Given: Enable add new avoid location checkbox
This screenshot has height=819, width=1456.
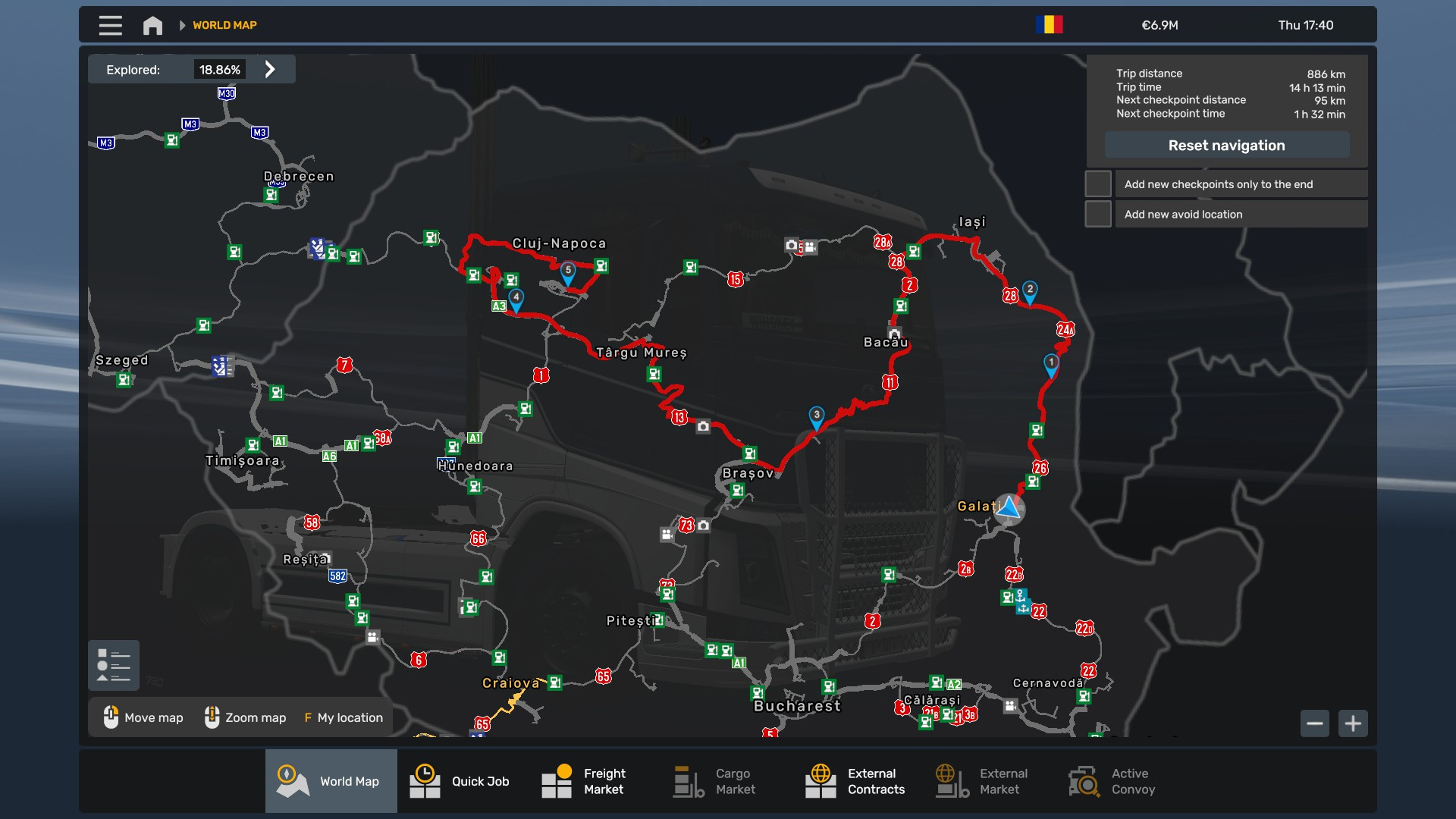Looking at the screenshot, I should tap(1098, 215).
